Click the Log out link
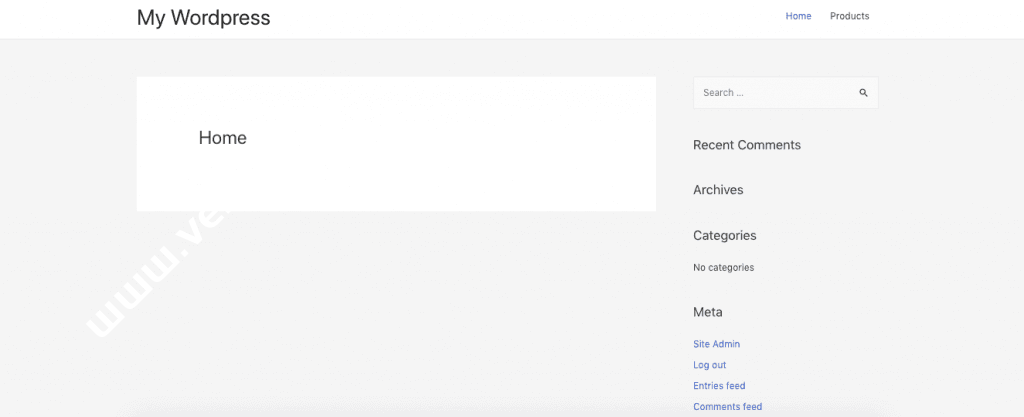Viewport: 1024px width, 417px height. (709, 365)
